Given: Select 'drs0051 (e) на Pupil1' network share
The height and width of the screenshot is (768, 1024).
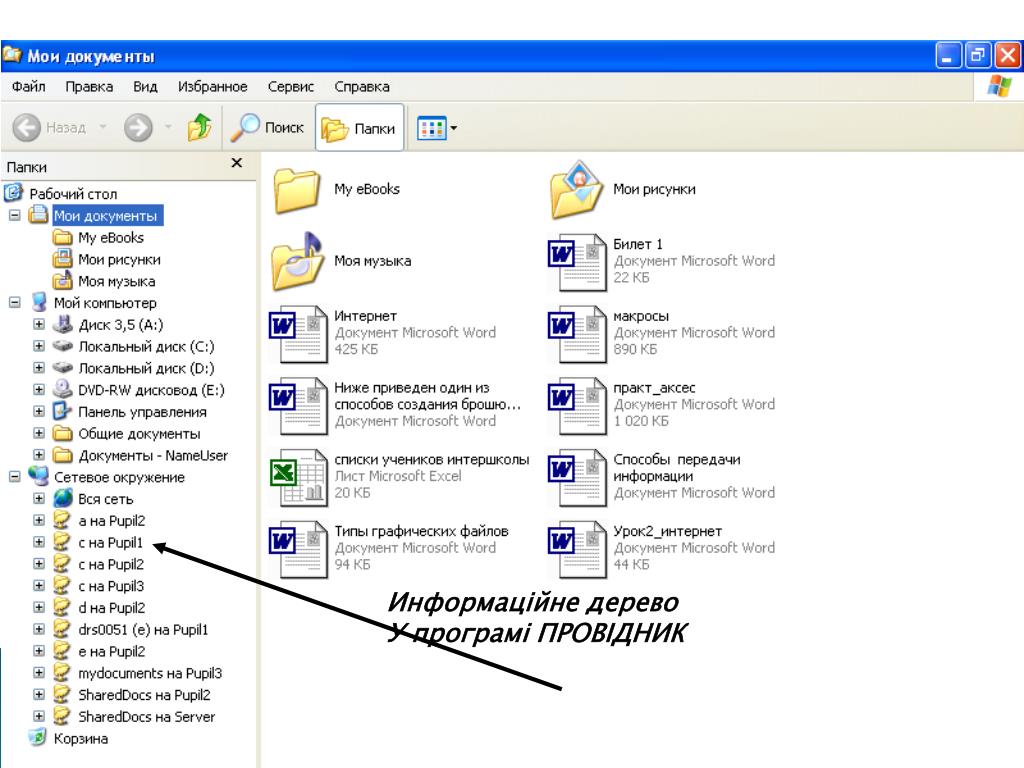Looking at the screenshot, I should [x=143, y=630].
